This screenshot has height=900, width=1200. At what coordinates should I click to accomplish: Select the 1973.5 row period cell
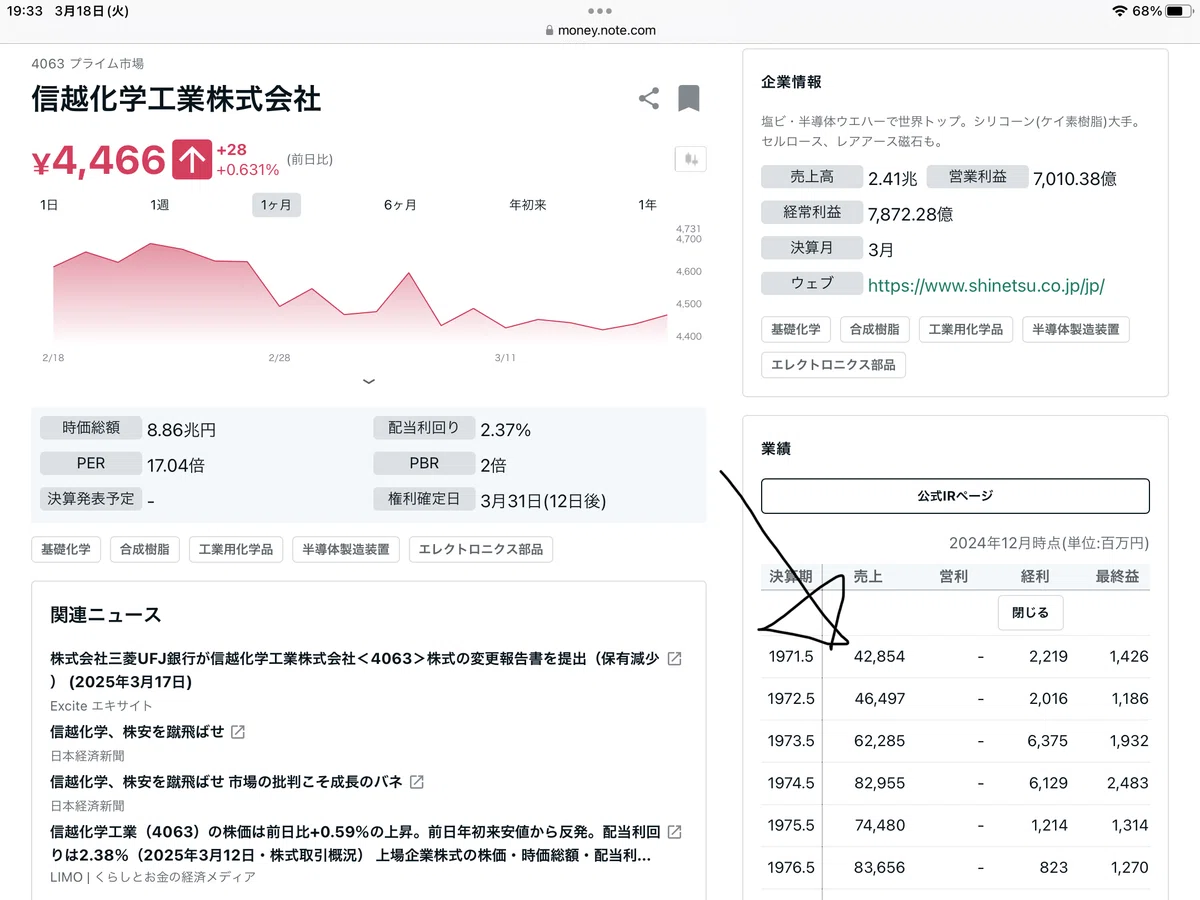tap(791, 741)
